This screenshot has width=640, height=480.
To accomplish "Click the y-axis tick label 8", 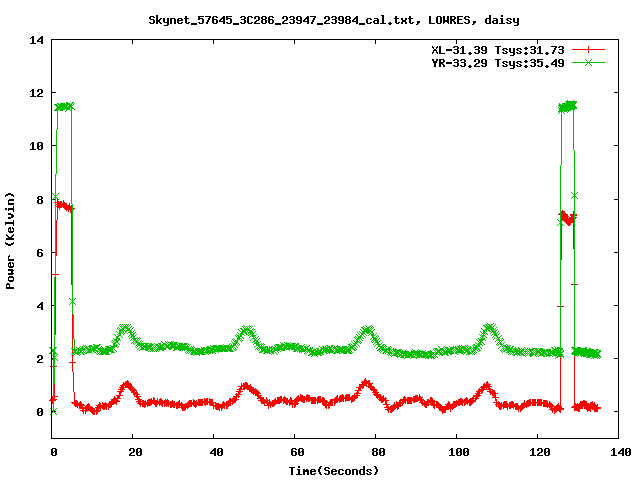I will [40, 200].
